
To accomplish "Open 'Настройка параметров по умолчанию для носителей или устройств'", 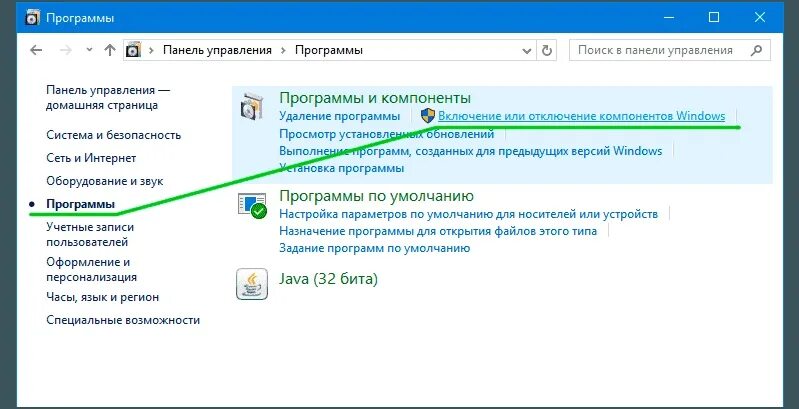I will [468, 214].
